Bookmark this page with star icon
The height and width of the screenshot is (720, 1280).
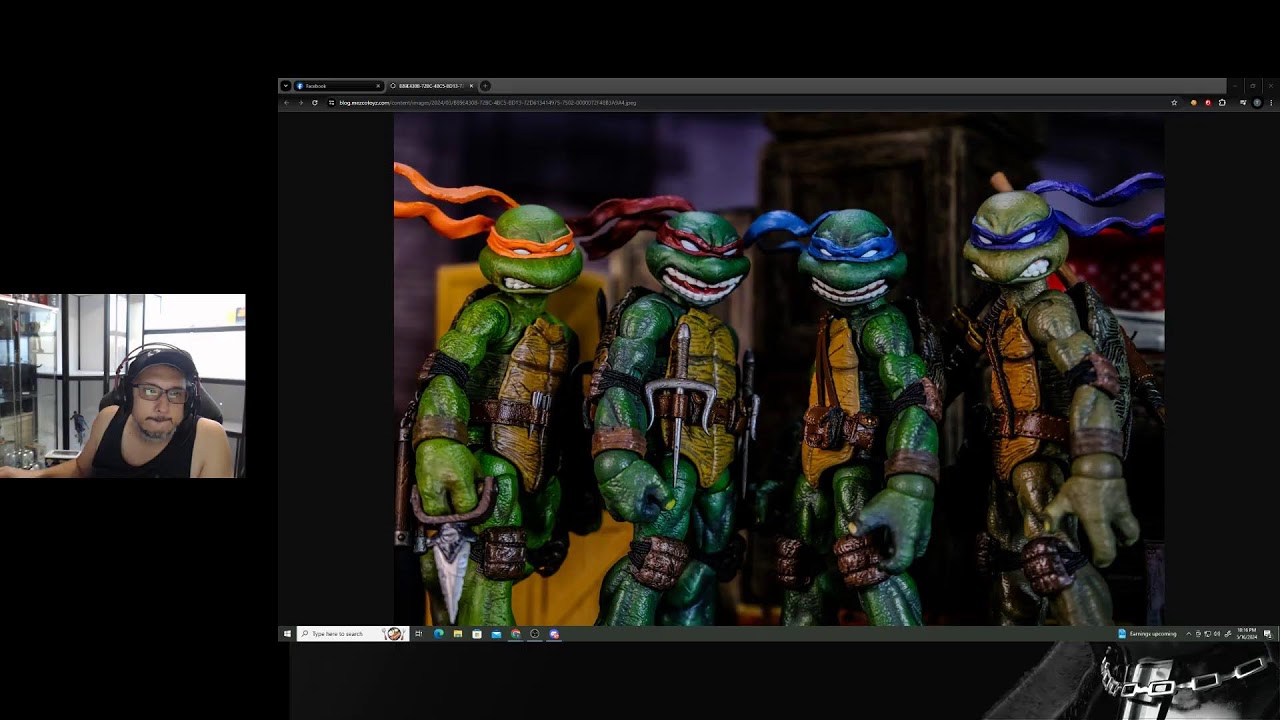click(1174, 103)
